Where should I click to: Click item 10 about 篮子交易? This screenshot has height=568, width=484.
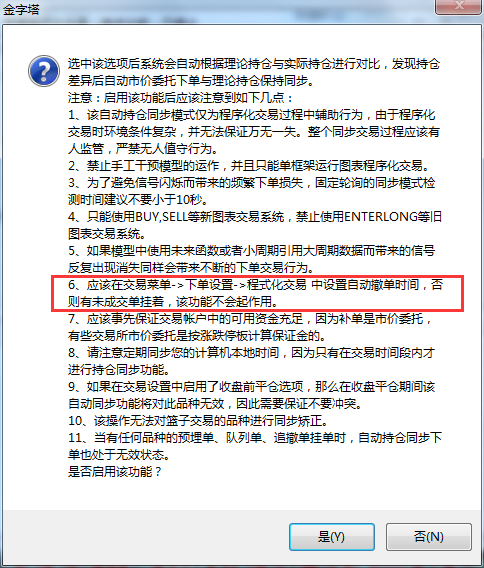[198, 421]
